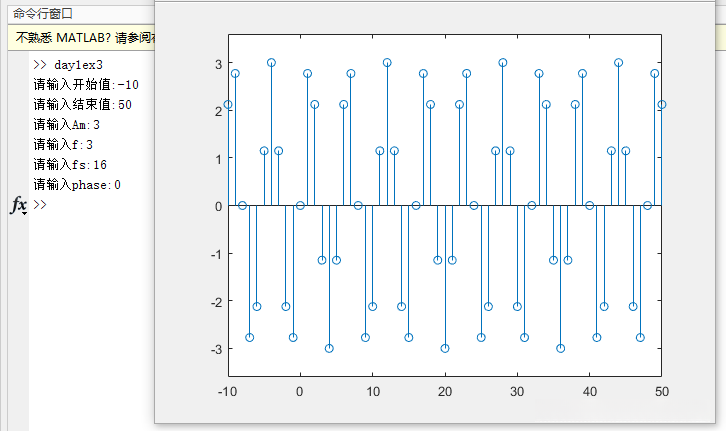This screenshot has height=431, width=726.
Task: Click the y-axis tick label 3
Action: pos(219,64)
